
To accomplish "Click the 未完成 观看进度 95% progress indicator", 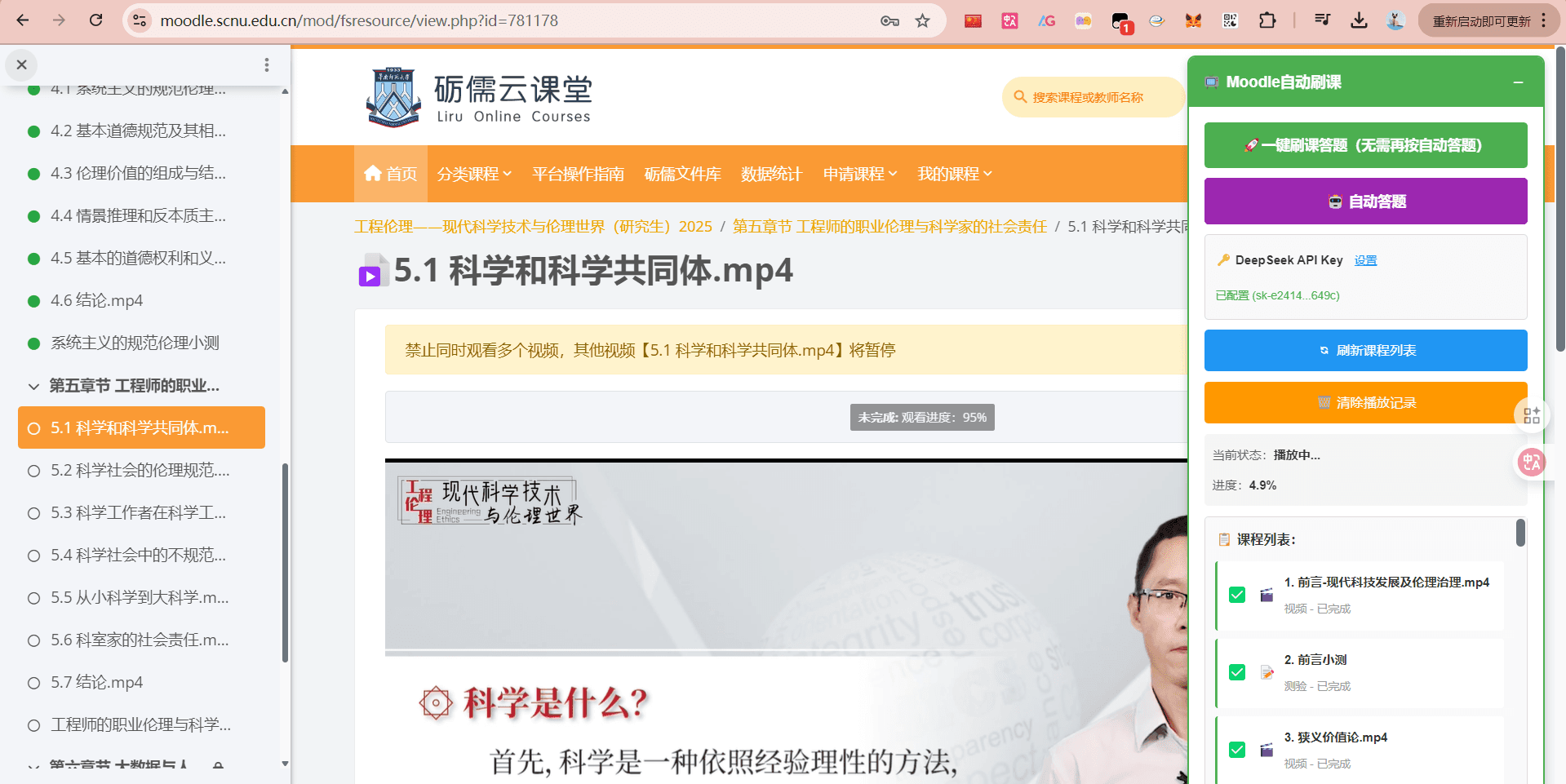I will click(922, 417).
